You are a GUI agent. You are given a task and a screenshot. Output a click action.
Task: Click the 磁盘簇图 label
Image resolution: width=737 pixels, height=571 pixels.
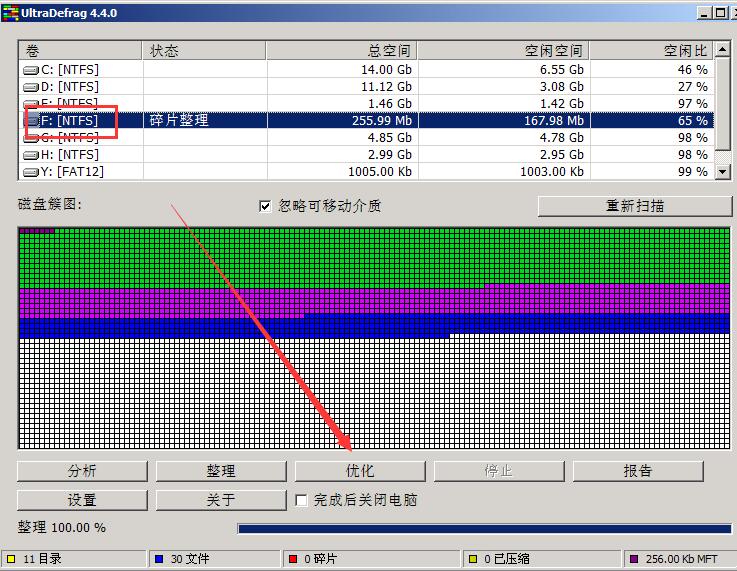[50, 204]
